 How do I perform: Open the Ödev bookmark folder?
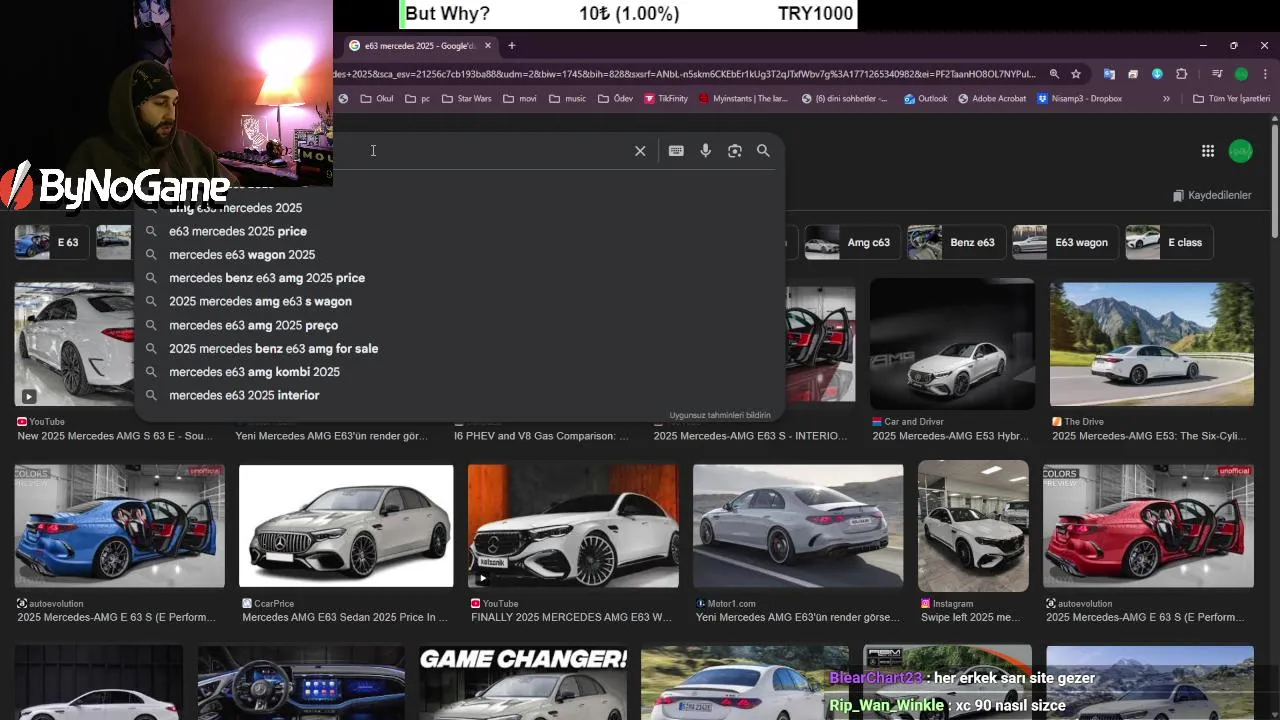coord(615,99)
